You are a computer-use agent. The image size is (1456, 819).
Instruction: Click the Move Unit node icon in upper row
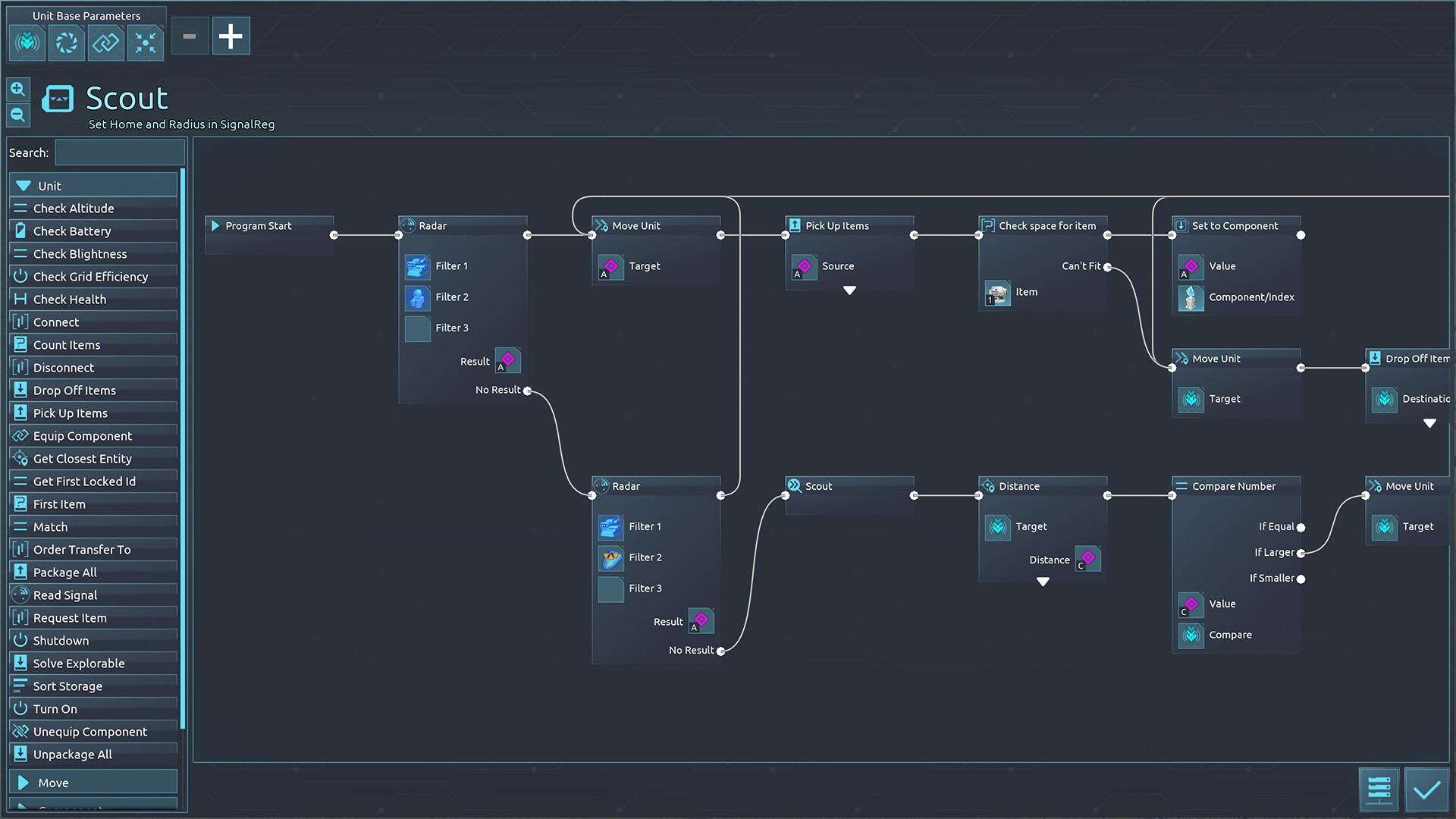[x=603, y=225]
